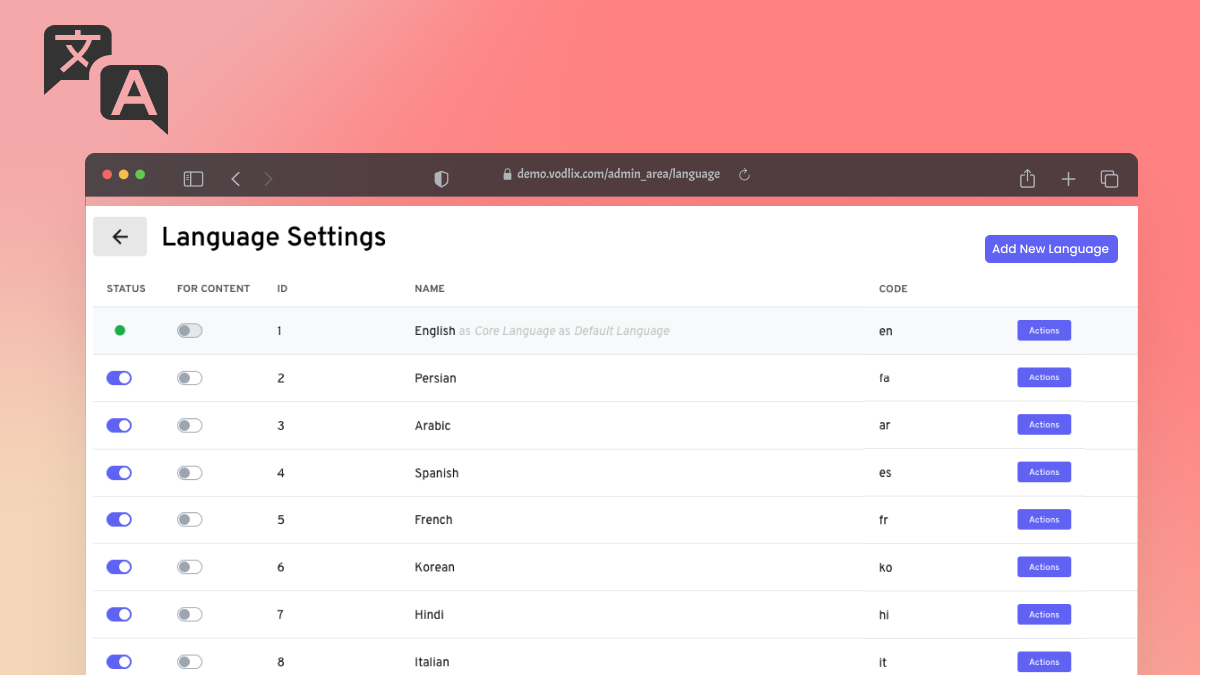Image resolution: width=1224 pixels, height=675 pixels.
Task: Click the back arrow beside Language Settings
Action: click(120, 237)
